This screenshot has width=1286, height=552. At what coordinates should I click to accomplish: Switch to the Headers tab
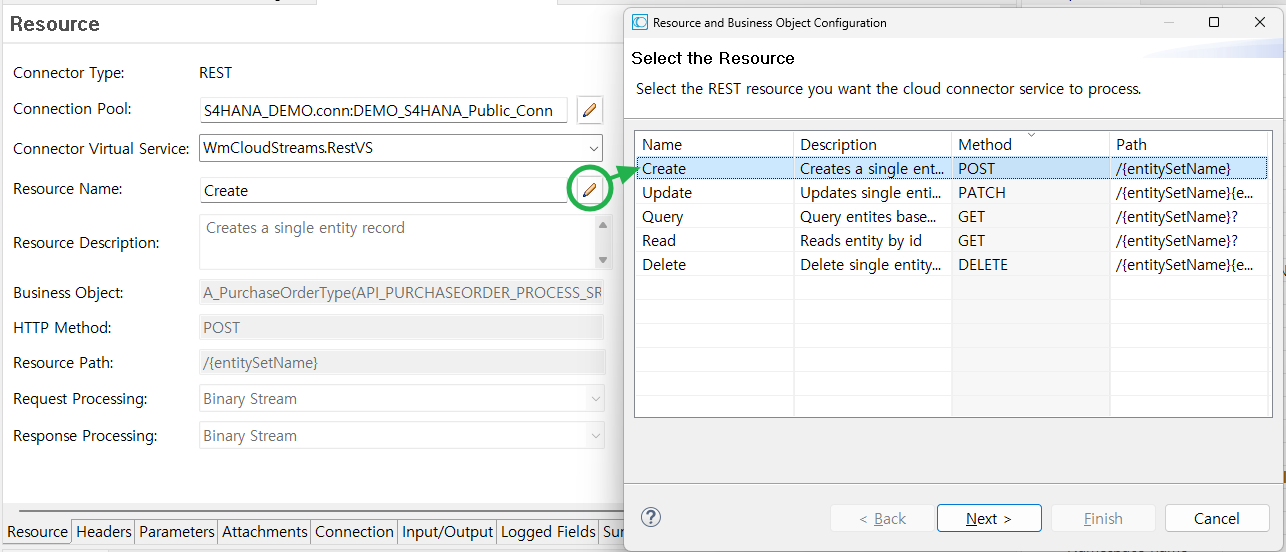tap(103, 532)
